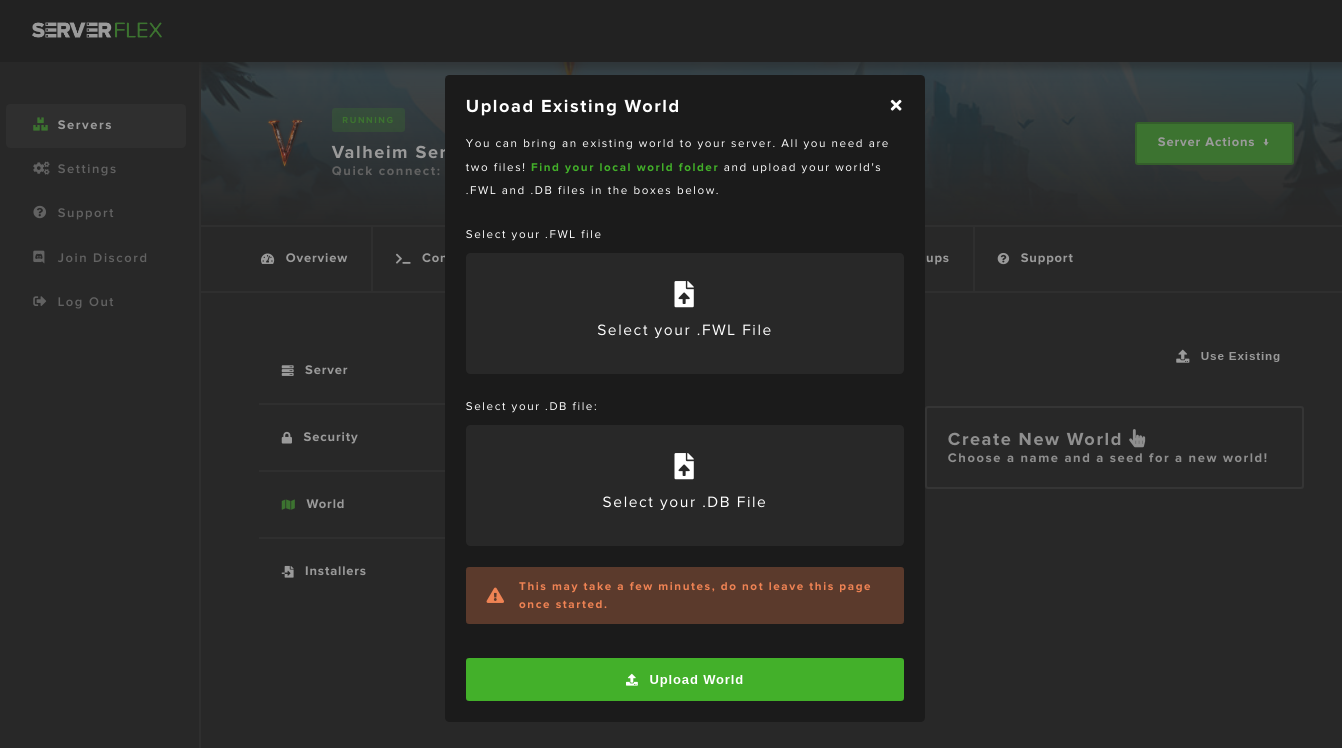Switch to the Overview tab
The width and height of the screenshot is (1342, 748).
[x=304, y=258]
